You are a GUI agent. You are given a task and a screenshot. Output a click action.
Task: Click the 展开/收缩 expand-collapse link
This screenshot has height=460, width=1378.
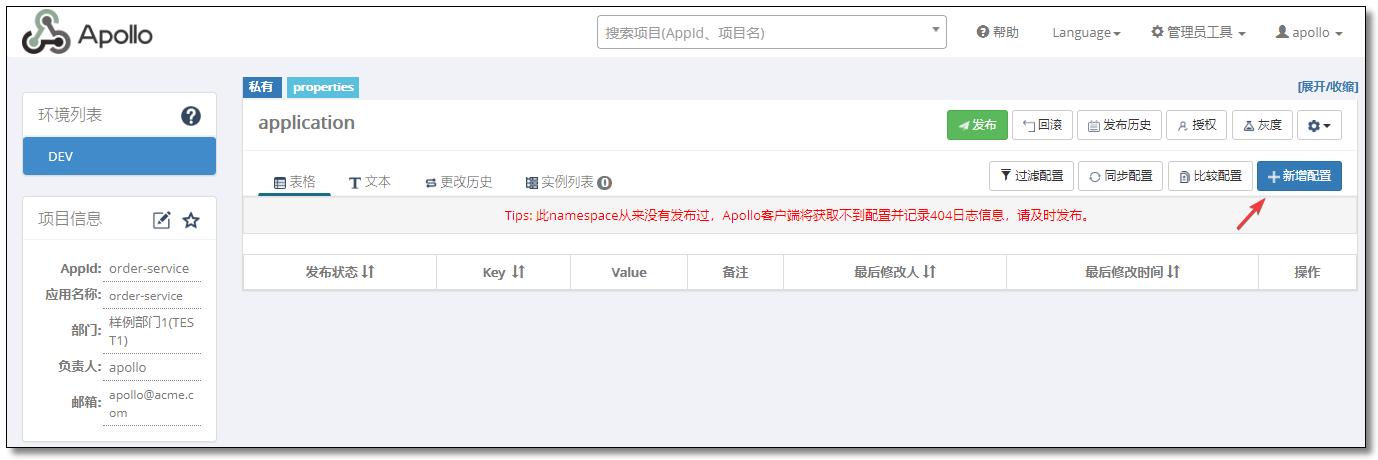tap(1327, 87)
